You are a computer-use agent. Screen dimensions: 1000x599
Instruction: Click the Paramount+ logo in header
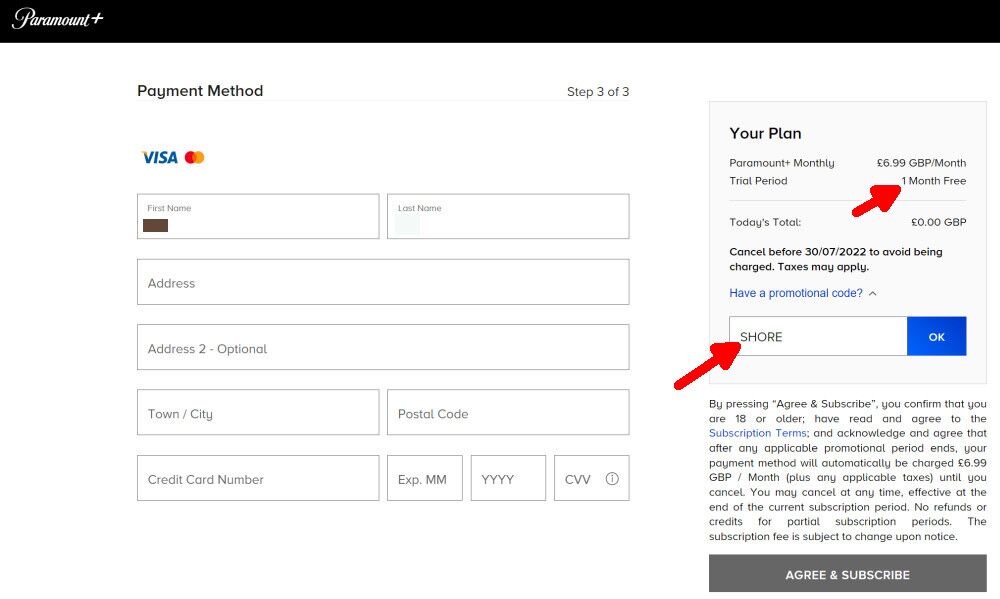pyautogui.click(x=58, y=19)
